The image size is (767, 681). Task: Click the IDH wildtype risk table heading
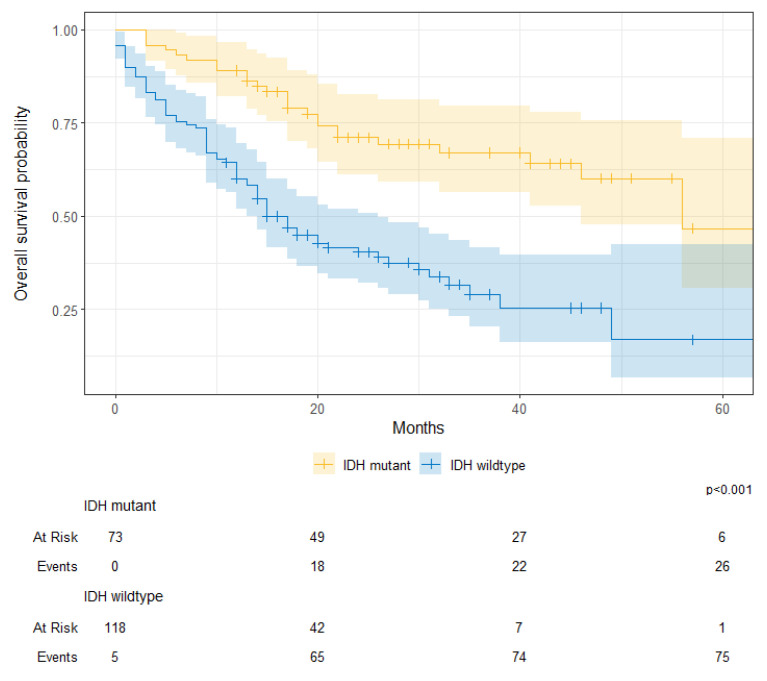pyautogui.click(x=123, y=596)
